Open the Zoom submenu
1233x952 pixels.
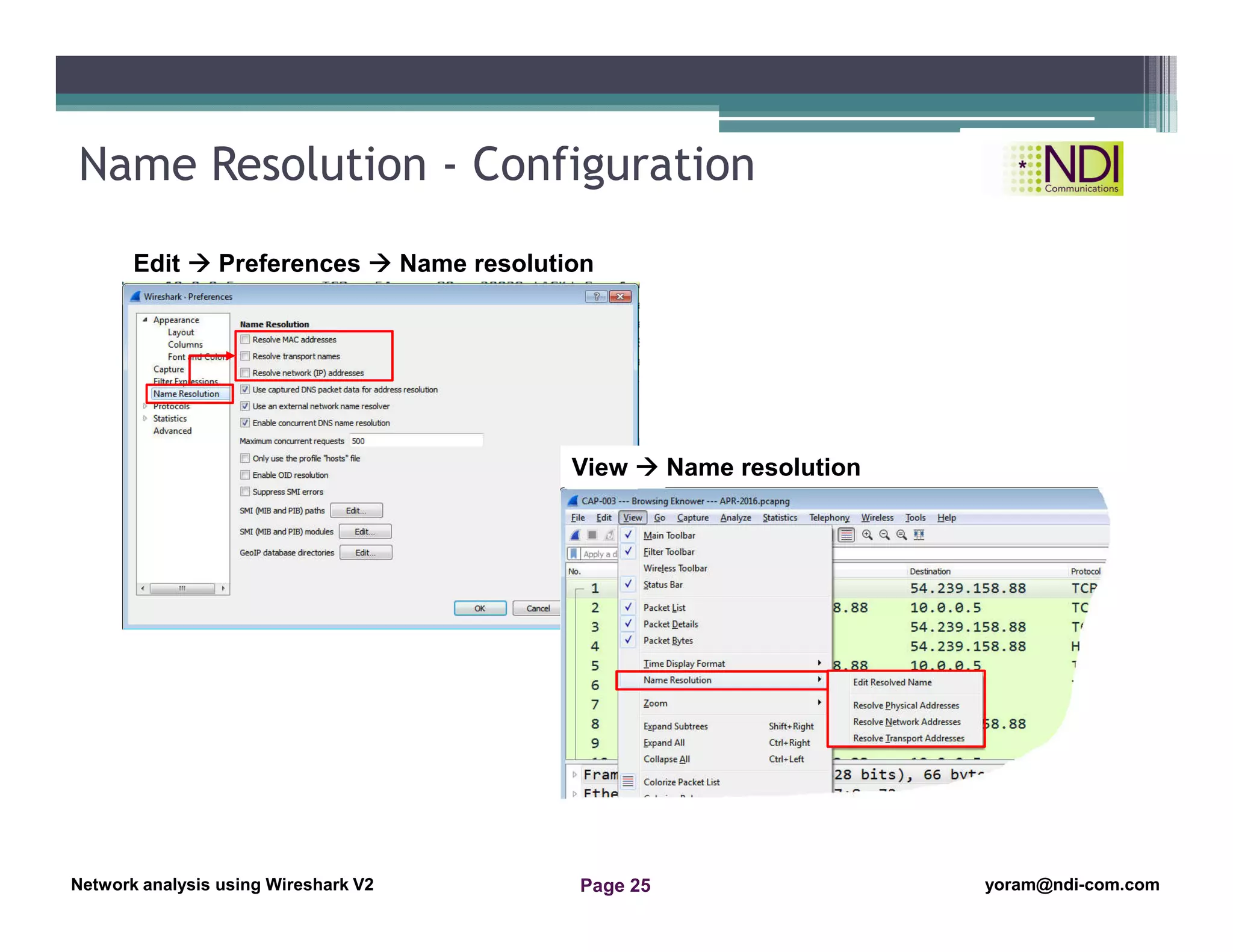pos(725,703)
